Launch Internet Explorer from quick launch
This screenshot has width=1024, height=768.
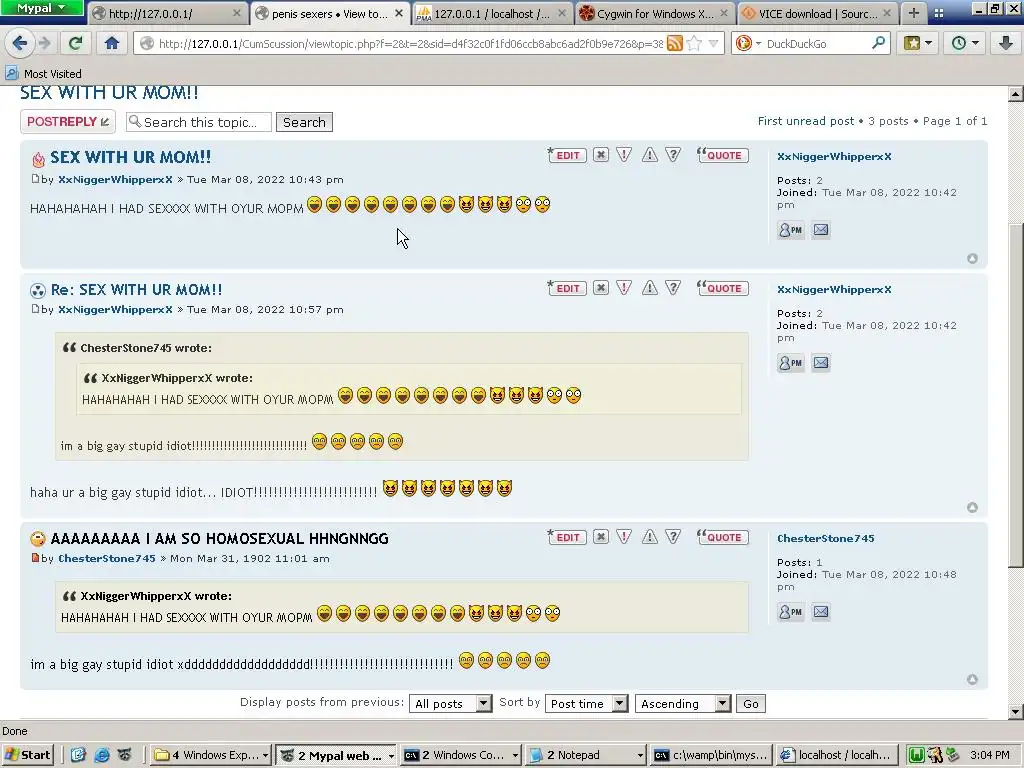click(x=101, y=755)
